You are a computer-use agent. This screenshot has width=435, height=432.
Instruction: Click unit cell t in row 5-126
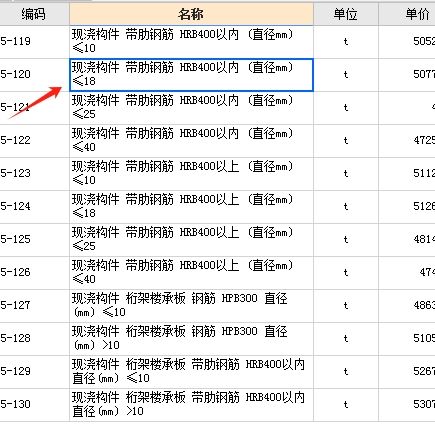click(x=346, y=273)
